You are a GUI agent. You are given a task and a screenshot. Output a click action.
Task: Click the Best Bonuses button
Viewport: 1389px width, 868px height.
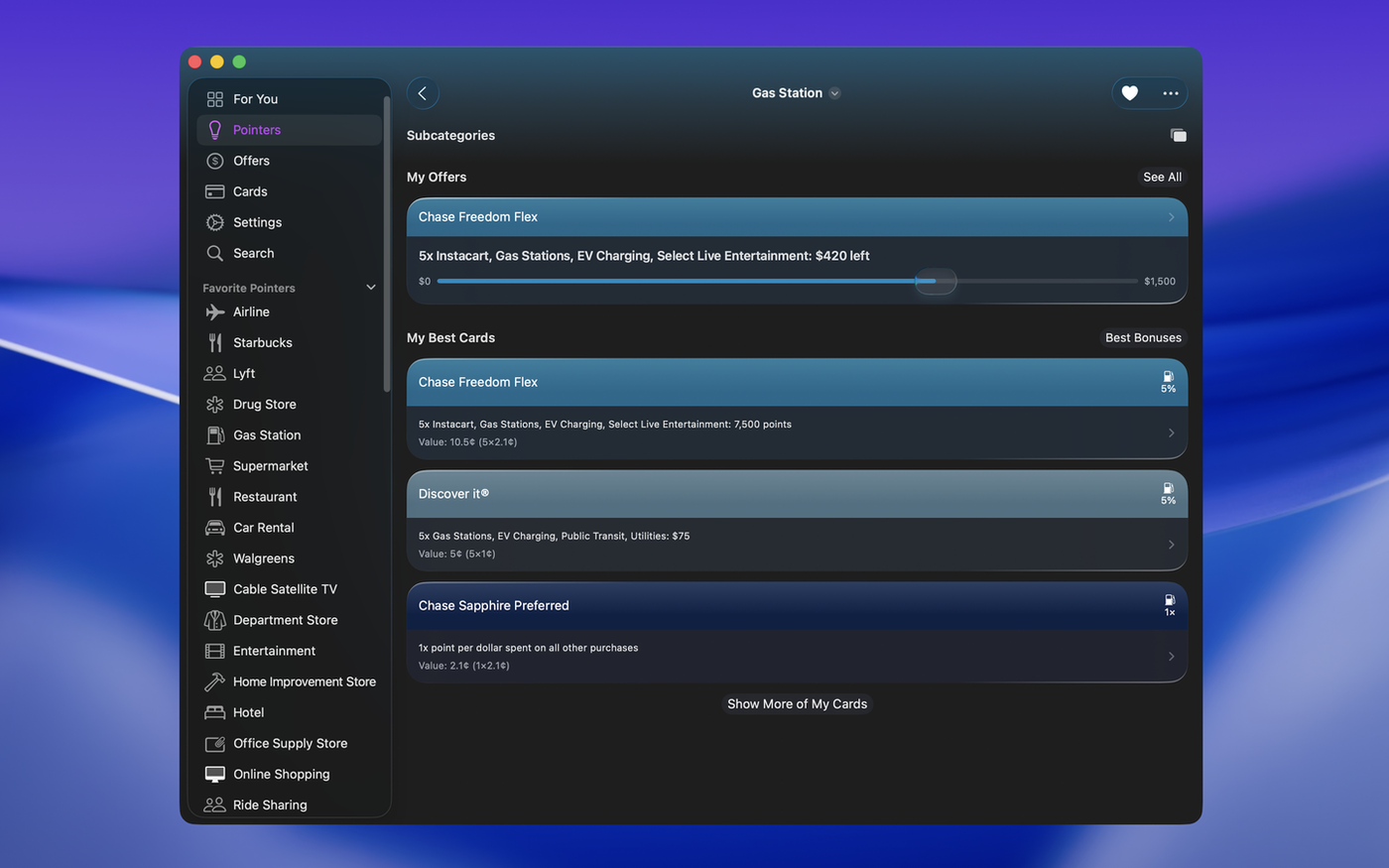(x=1143, y=337)
